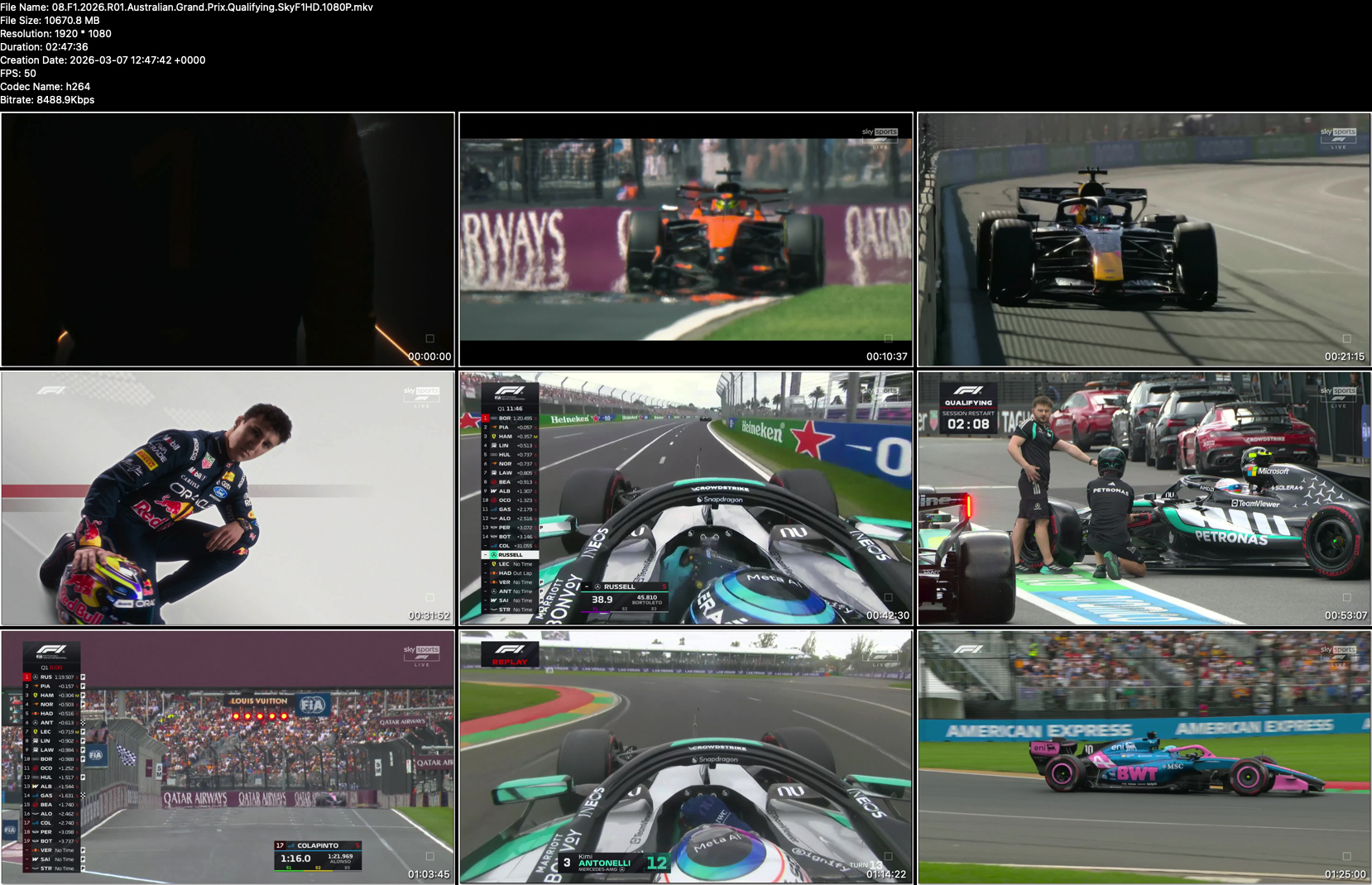Viewport: 1372px width, 885px height.
Task: Select the 00:21:15 timestamp label
Action: click(x=1344, y=356)
